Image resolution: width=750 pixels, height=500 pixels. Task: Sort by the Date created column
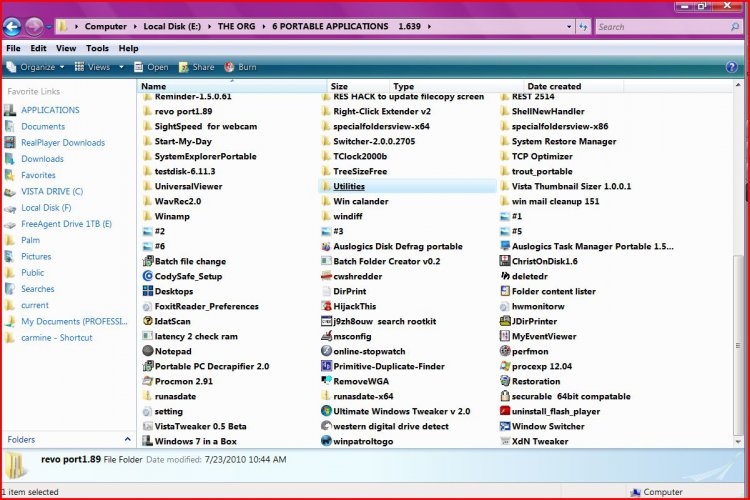(574, 86)
